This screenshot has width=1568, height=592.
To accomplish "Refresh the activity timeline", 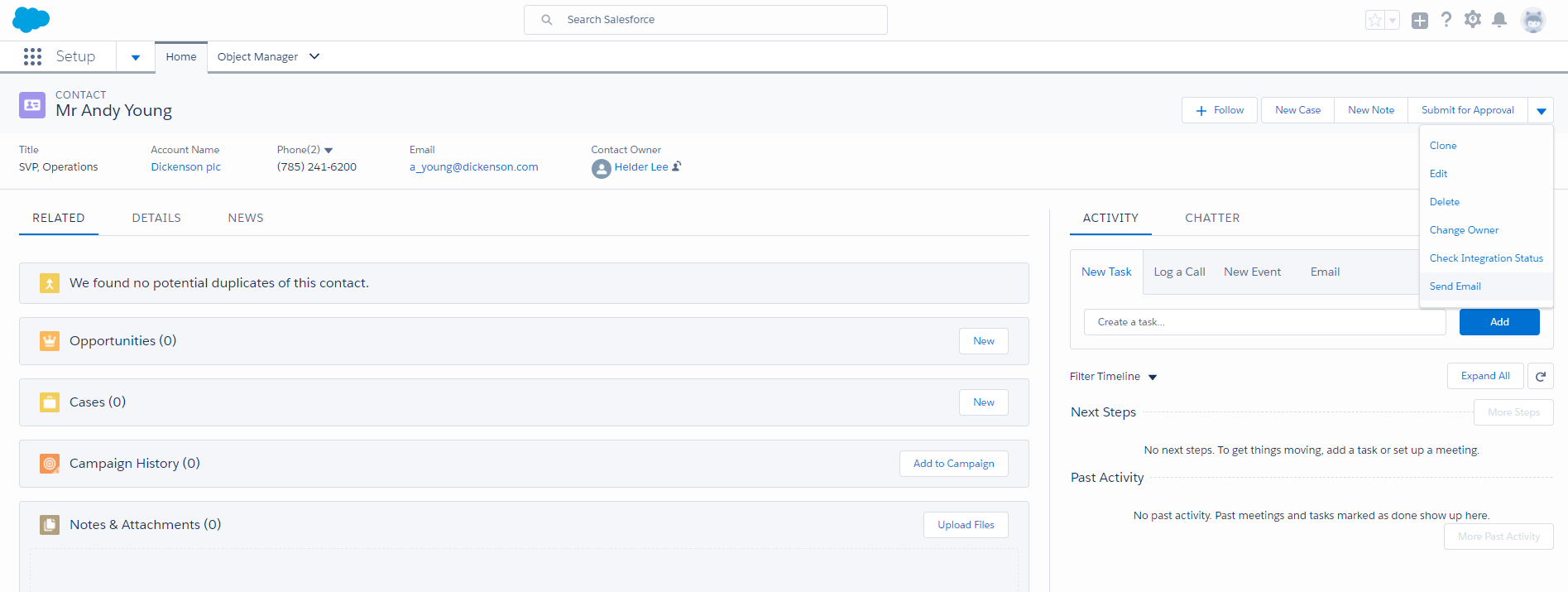I will coord(1541,376).
